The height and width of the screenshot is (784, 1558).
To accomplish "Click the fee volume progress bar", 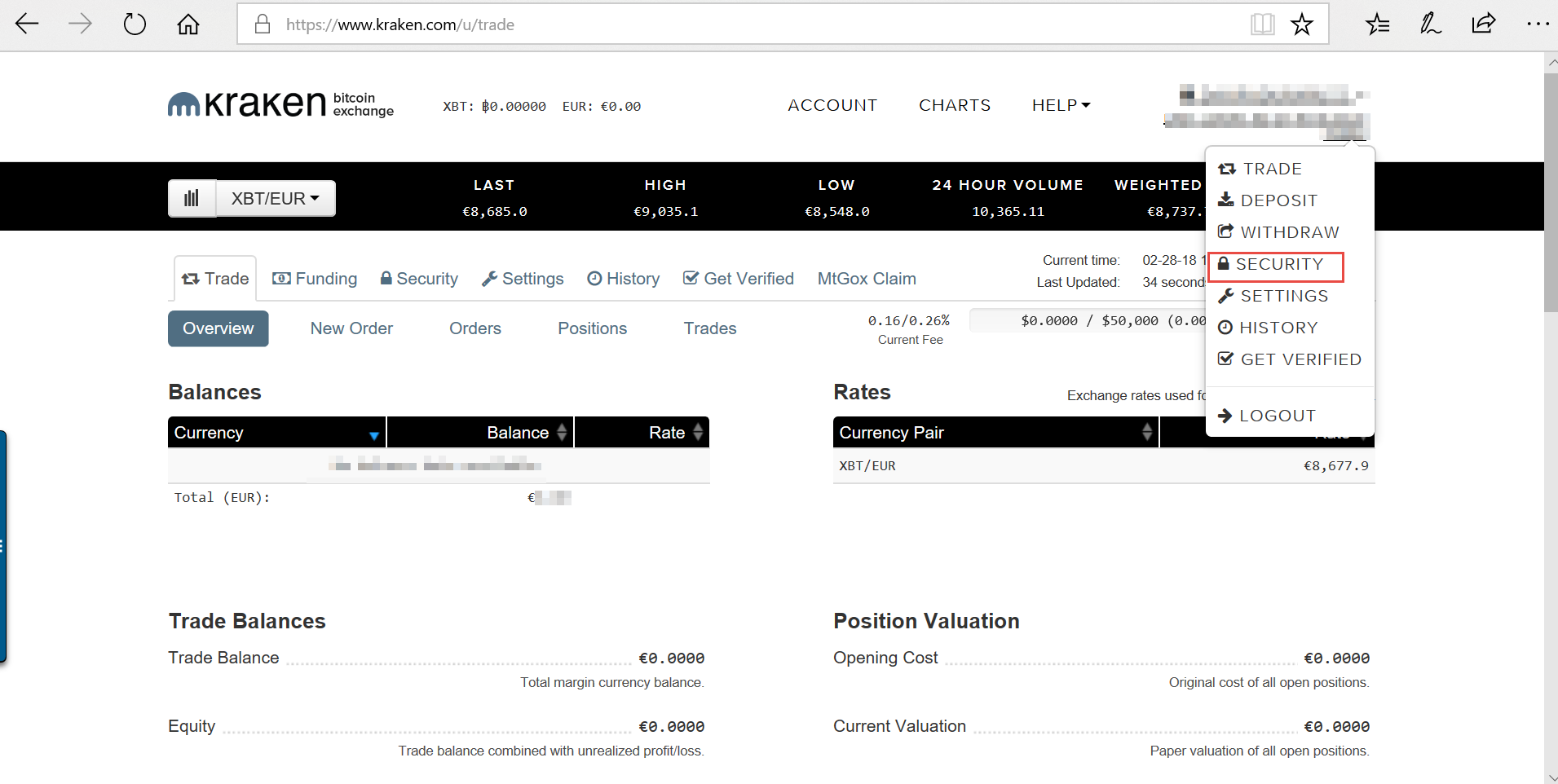I will (x=1088, y=320).
